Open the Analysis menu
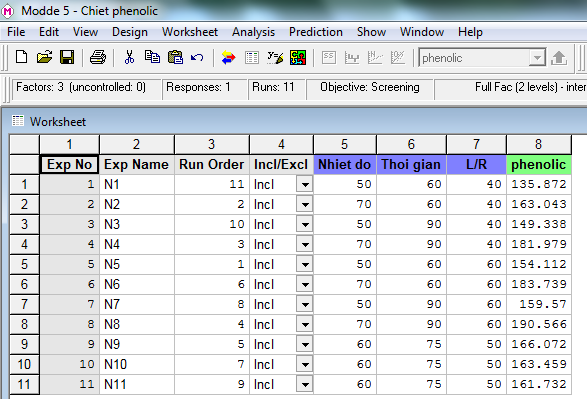This screenshot has width=587, height=399. point(253,32)
